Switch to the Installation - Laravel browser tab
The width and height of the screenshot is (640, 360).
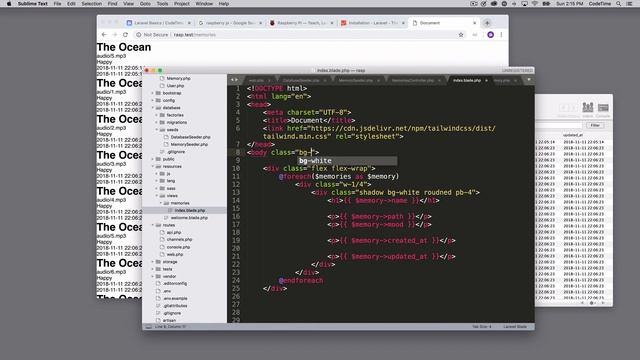tap(373, 23)
